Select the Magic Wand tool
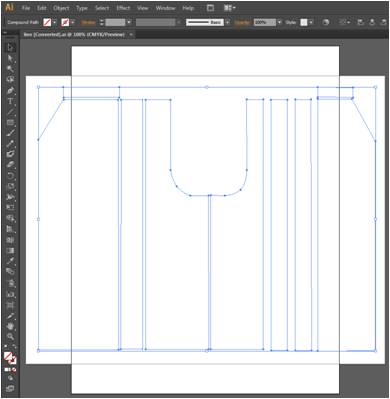 click(x=10, y=69)
